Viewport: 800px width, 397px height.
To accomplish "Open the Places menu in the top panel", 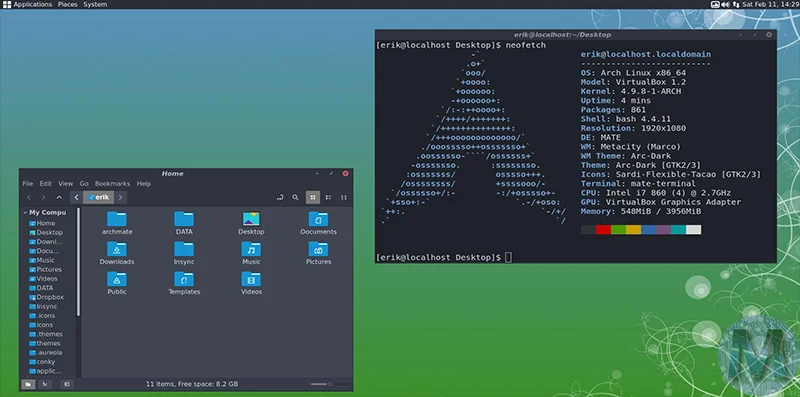I will (x=67, y=5).
